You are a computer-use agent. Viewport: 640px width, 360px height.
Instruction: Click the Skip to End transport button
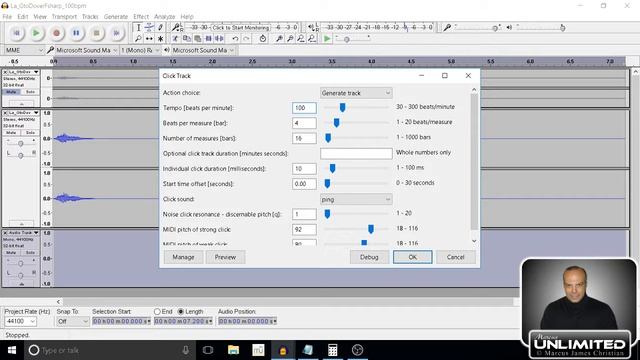pyautogui.click(x=116, y=33)
